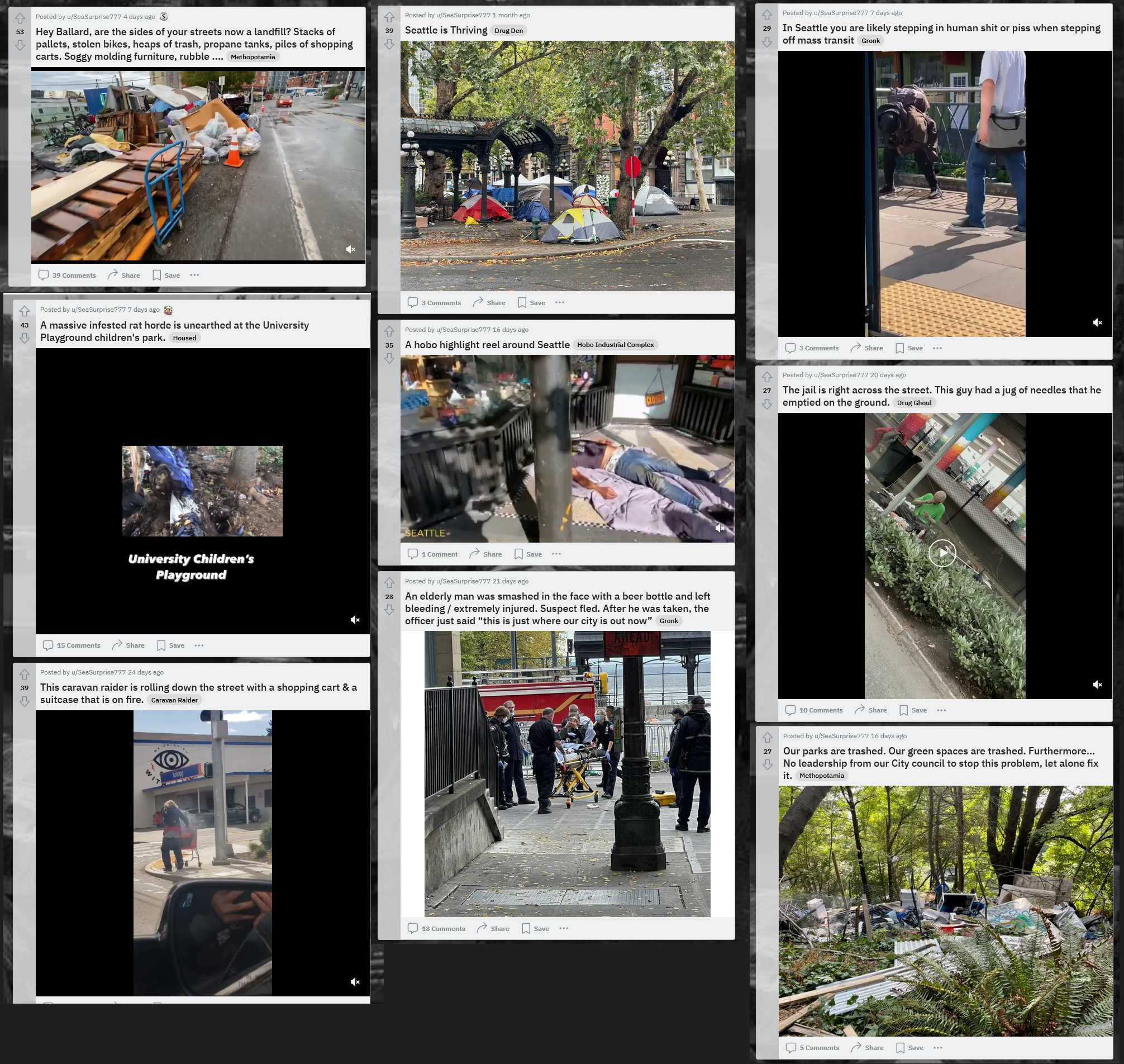Unmute the mass transit video
Viewport: 1124px width, 1064px height.
tap(1097, 322)
